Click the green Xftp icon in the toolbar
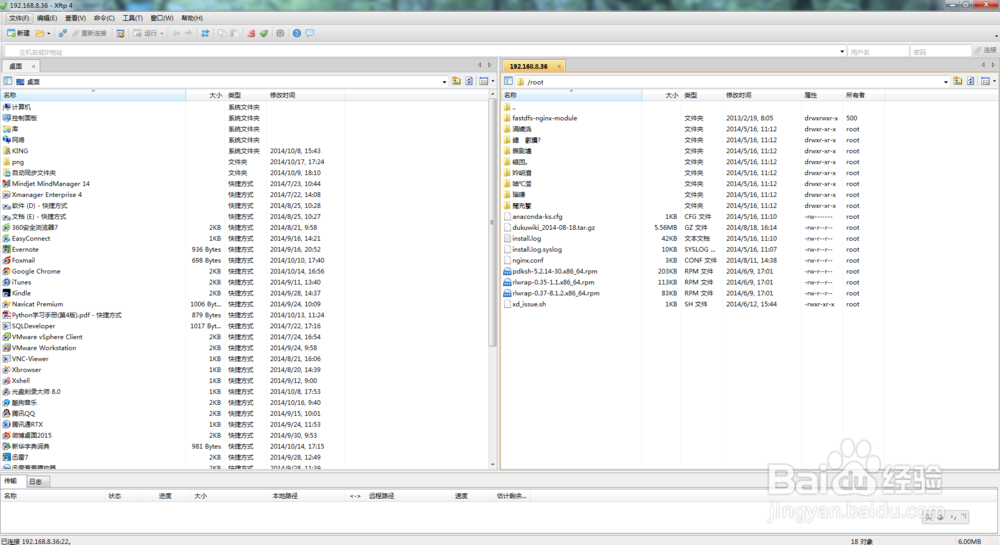 [x=263, y=33]
